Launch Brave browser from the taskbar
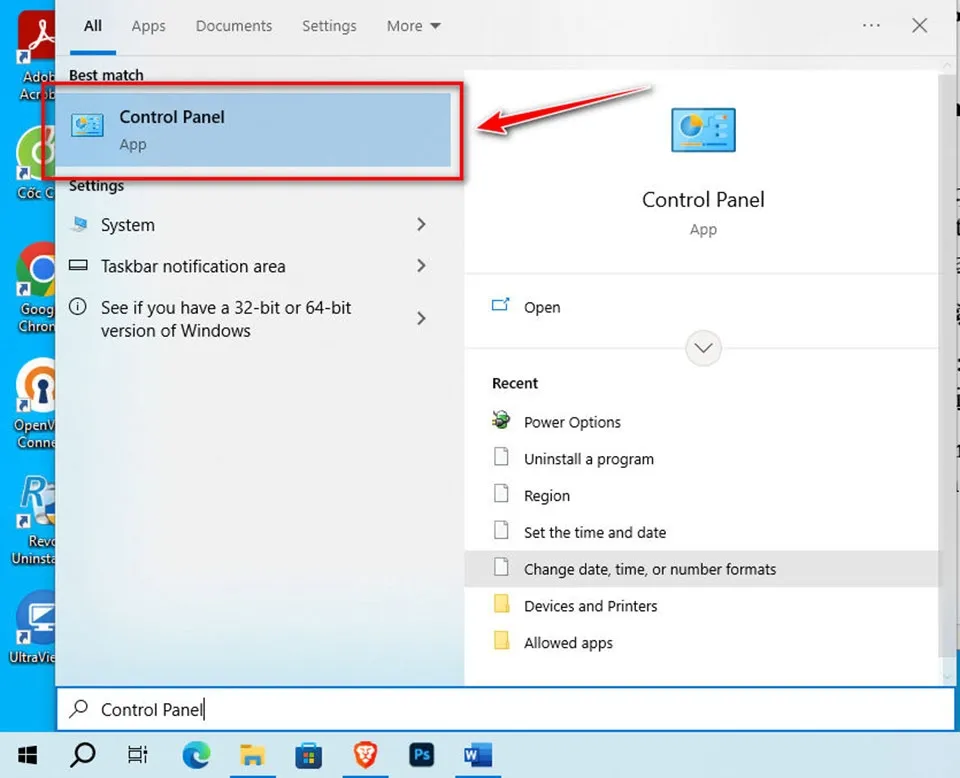This screenshot has height=778, width=960. (x=365, y=755)
